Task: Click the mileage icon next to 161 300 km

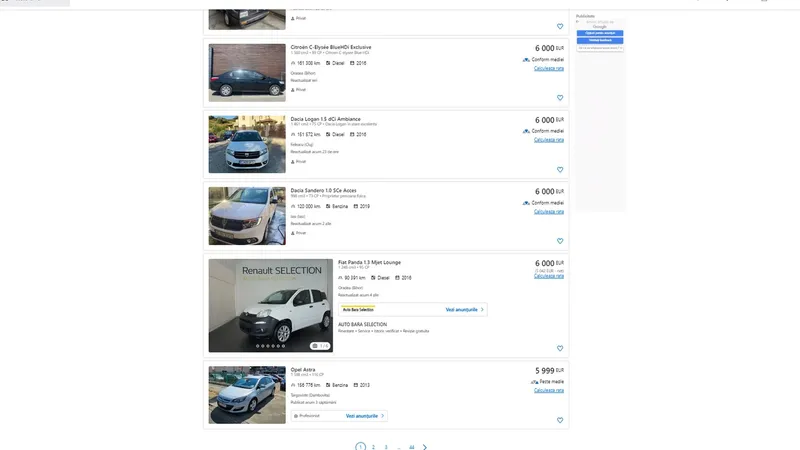Action: (x=293, y=63)
